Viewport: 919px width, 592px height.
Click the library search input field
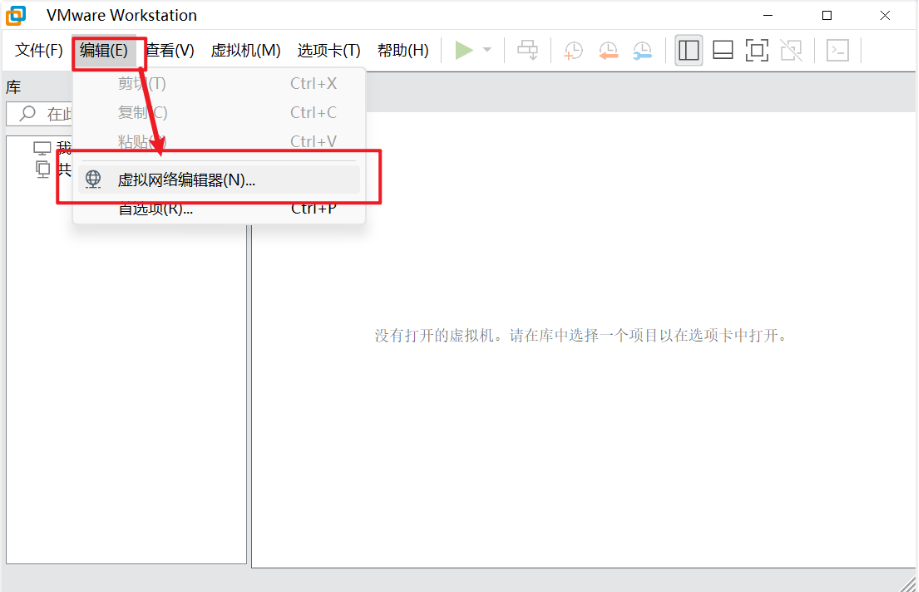click(x=39, y=114)
